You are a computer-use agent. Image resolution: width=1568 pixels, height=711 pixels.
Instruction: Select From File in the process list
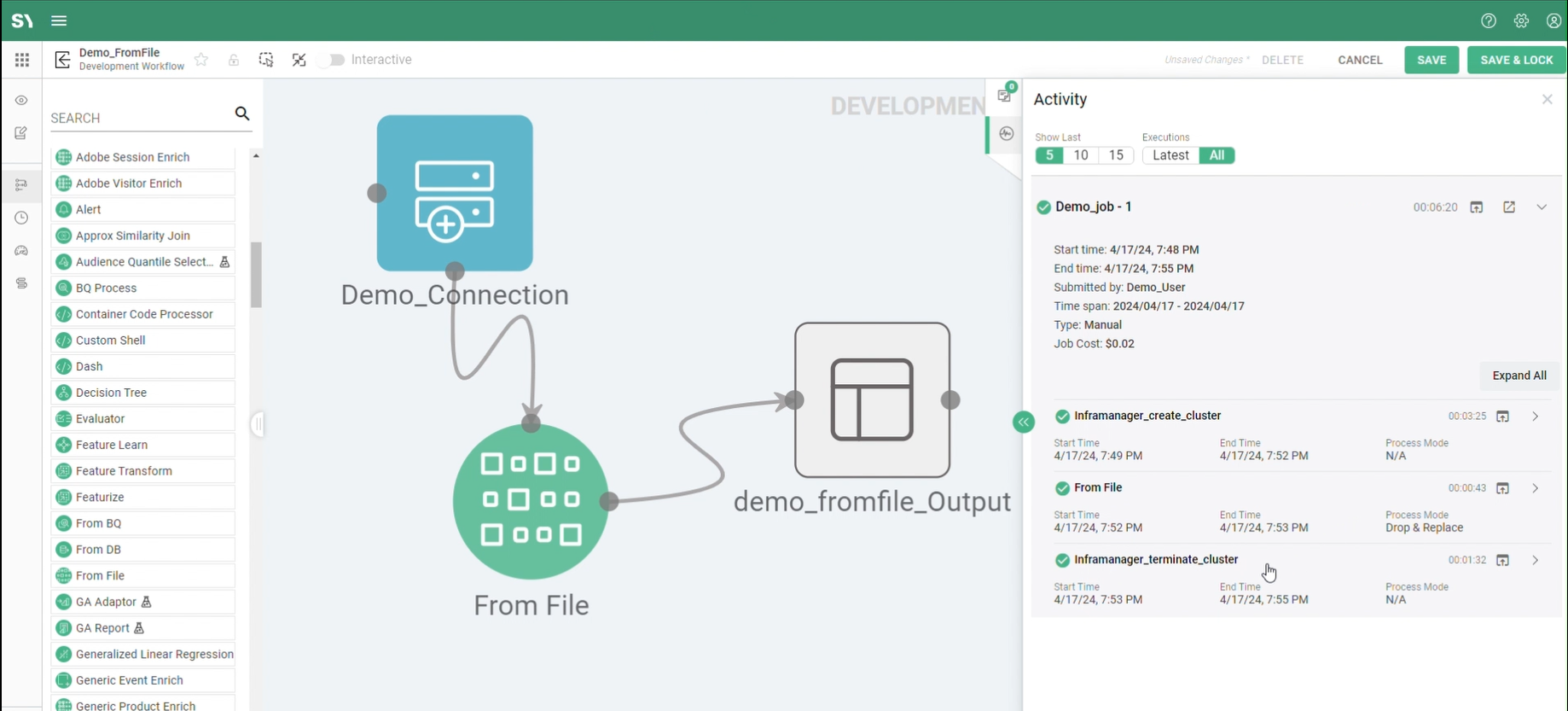(x=100, y=575)
